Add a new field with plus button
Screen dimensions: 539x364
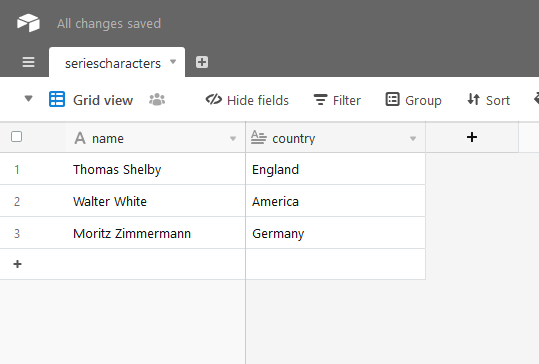tap(472, 137)
